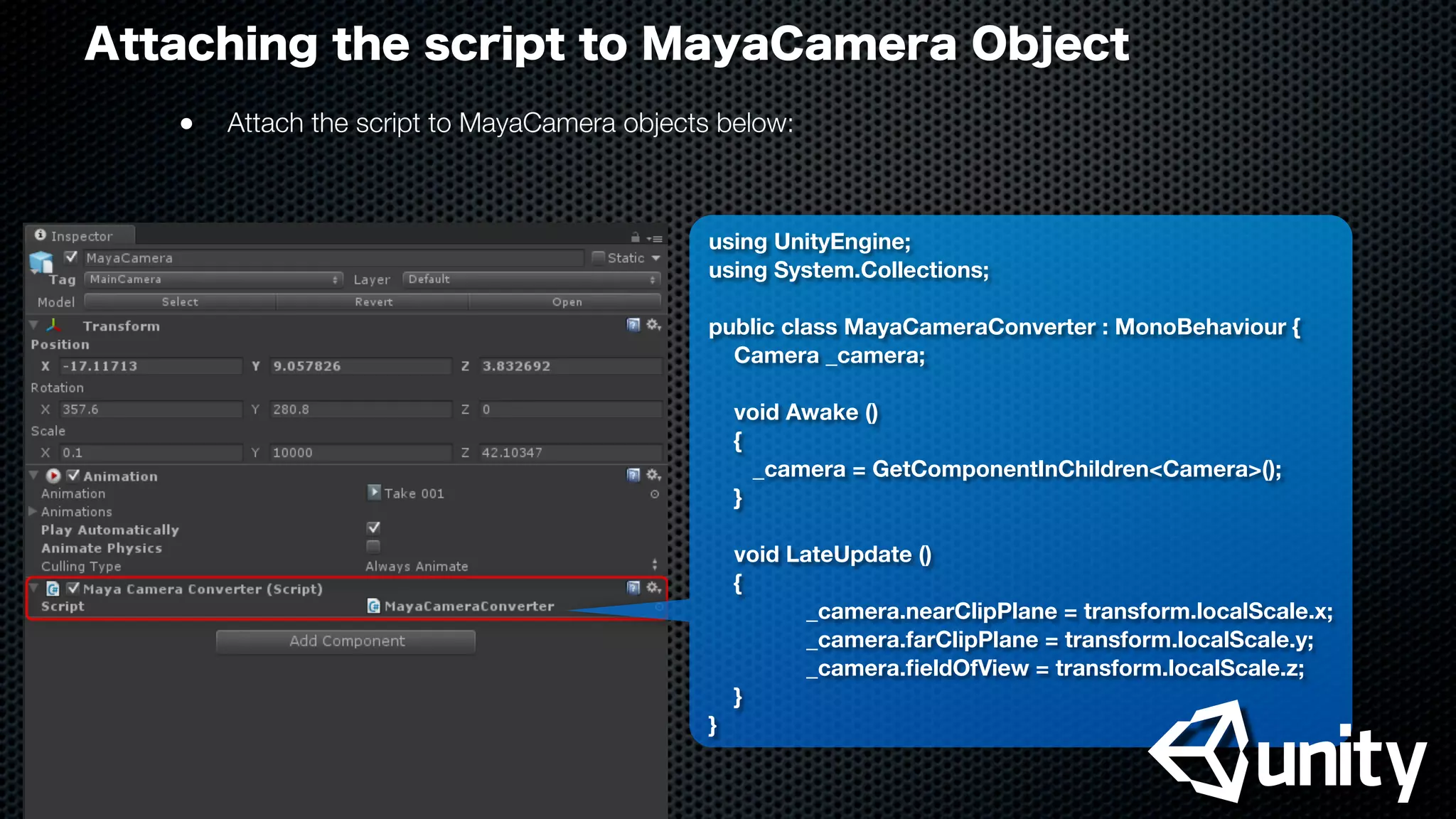
Task: Click the Transform component title
Action: click(x=122, y=326)
